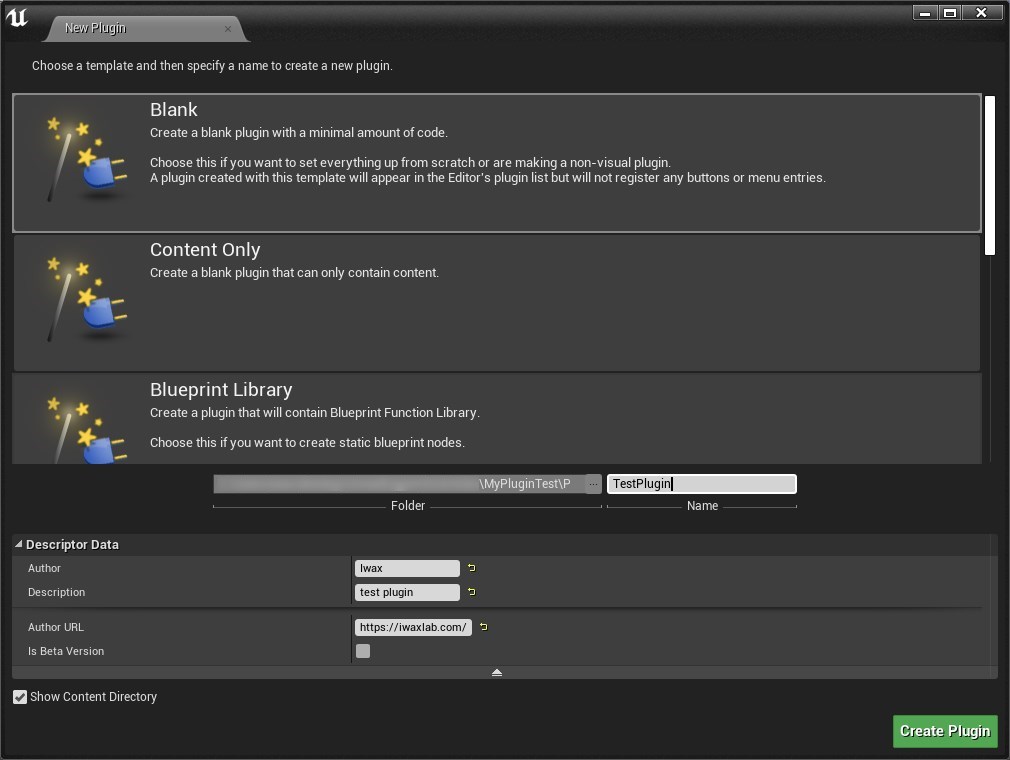1010x760 pixels.
Task: Collapse advanced descriptor options arrow
Action: tap(497, 672)
